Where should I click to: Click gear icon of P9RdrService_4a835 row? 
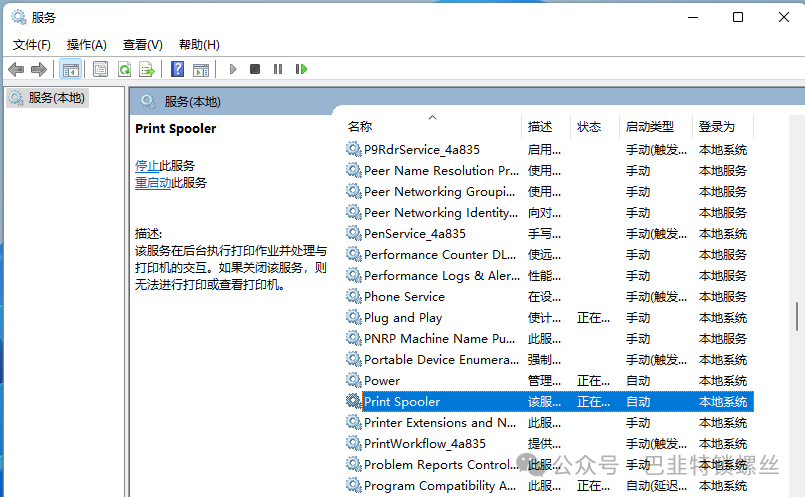(353, 149)
